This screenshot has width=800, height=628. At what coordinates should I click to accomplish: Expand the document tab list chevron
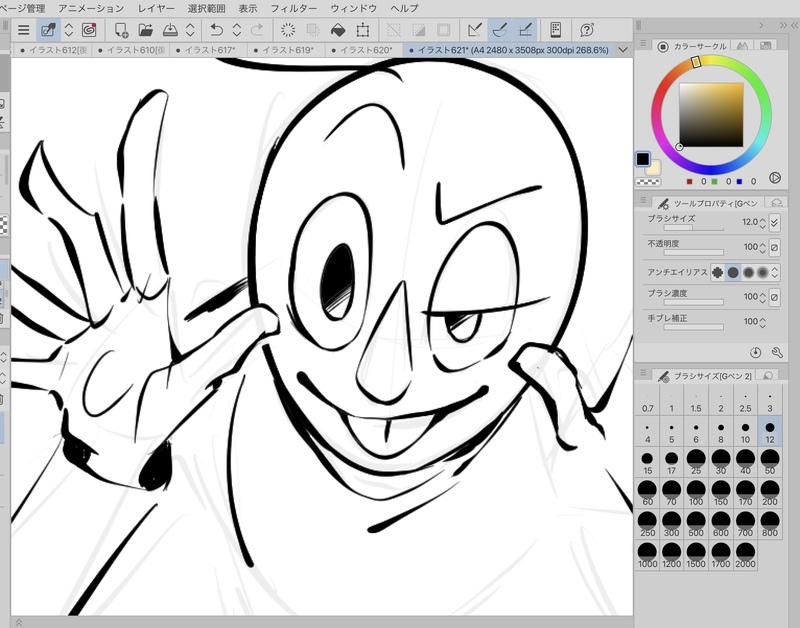pyautogui.click(x=623, y=49)
